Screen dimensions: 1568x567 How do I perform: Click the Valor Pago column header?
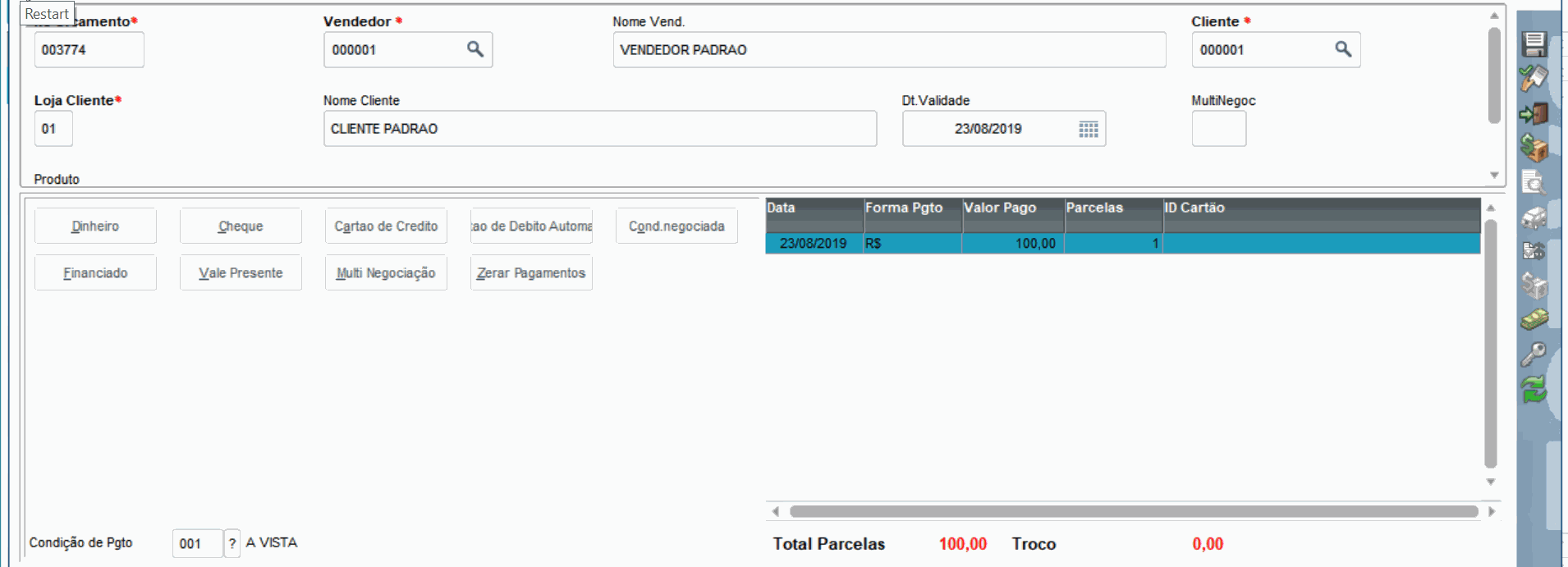pyautogui.click(x=1014, y=215)
